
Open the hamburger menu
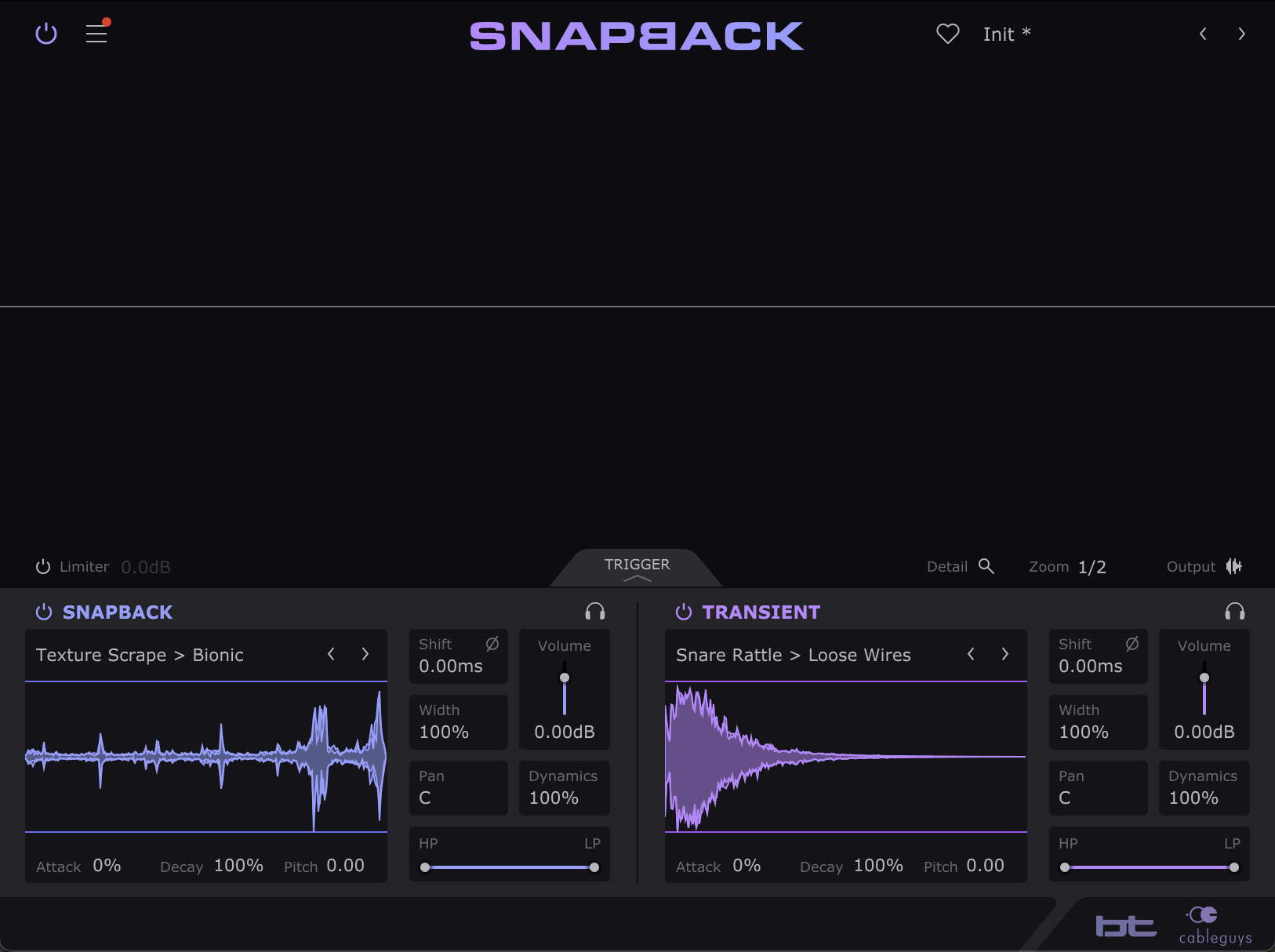click(x=96, y=34)
